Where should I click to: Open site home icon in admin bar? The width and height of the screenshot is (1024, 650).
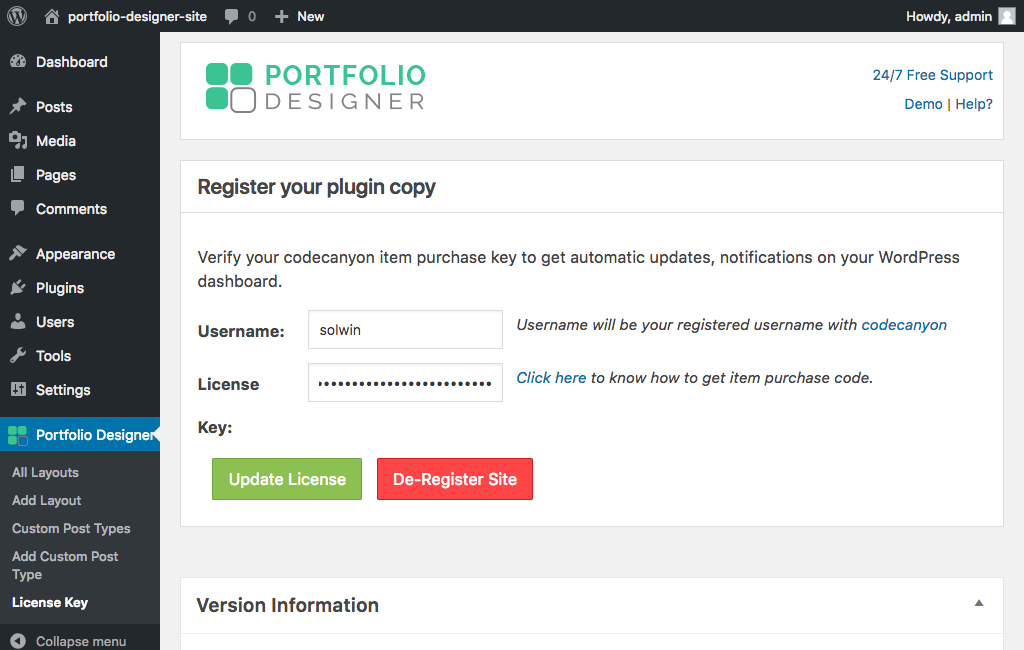[52, 16]
